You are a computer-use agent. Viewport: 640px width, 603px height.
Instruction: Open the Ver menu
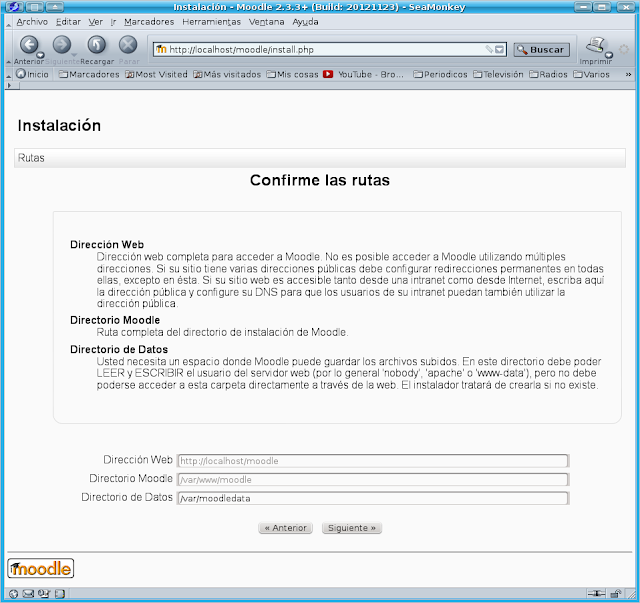tap(96, 22)
